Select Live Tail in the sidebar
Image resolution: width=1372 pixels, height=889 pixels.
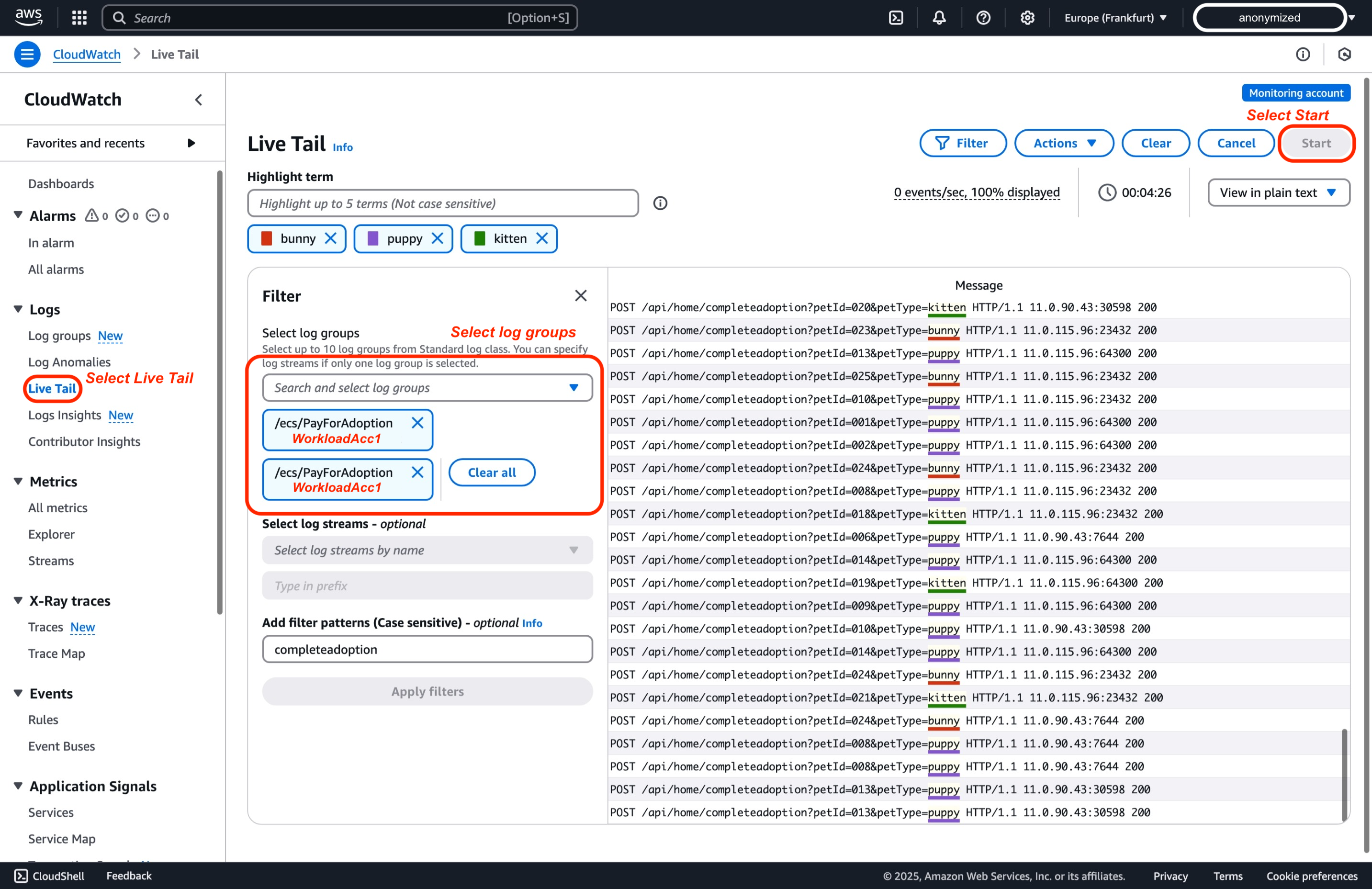click(52, 389)
